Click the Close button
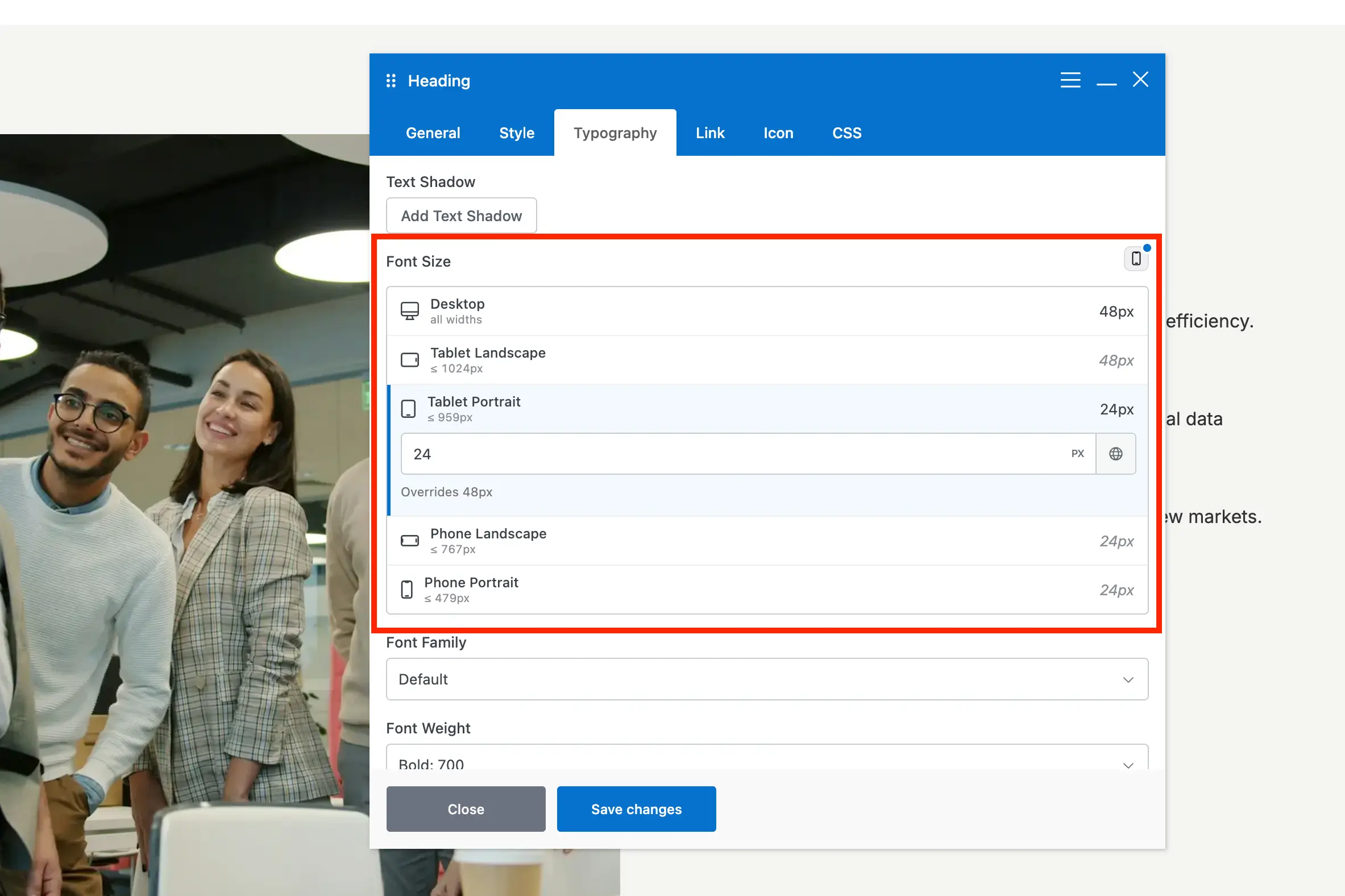The height and width of the screenshot is (896, 1345). pos(466,808)
